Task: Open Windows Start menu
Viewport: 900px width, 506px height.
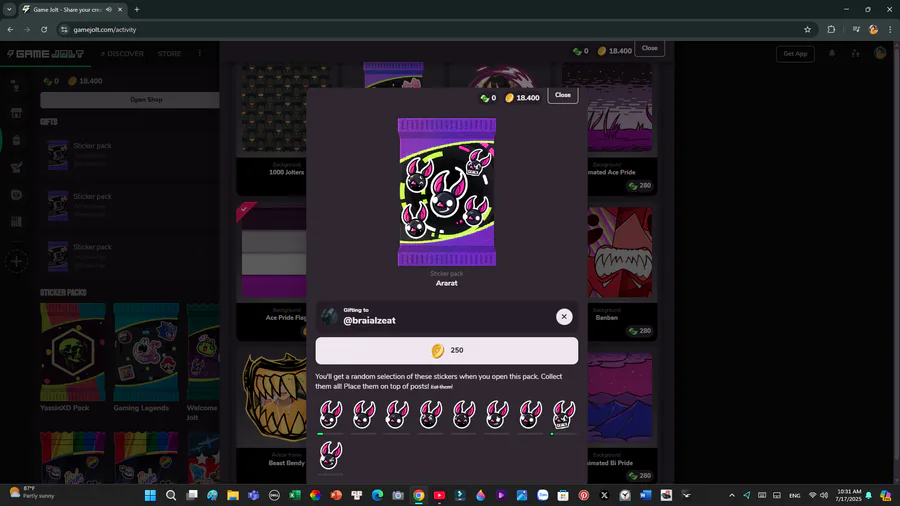Action: [150, 495]
